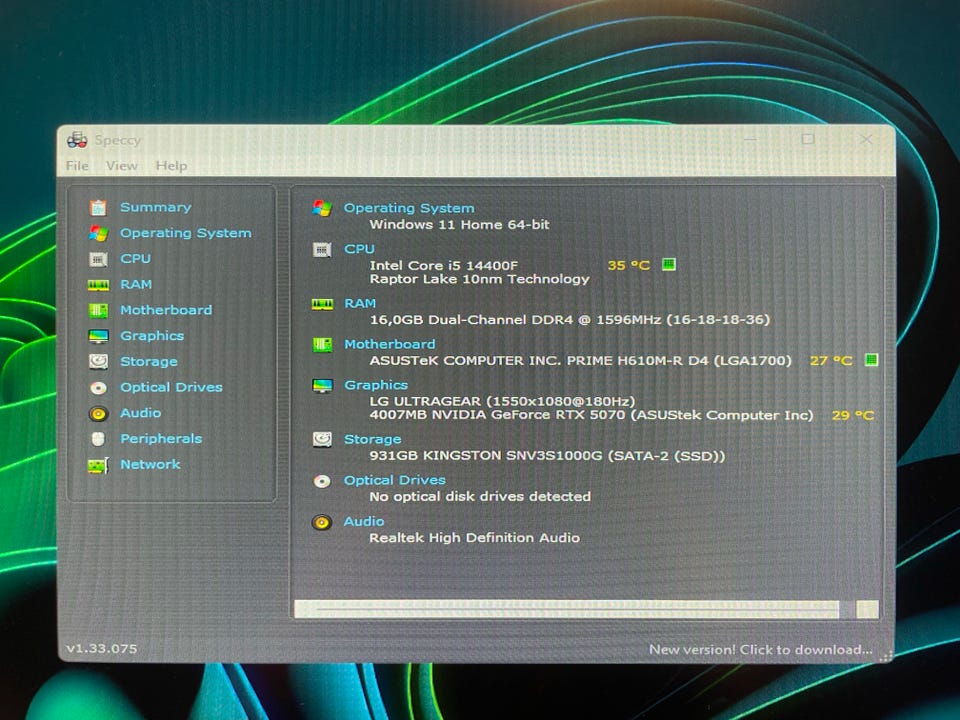
Task: Click the LG ULTRAGEAR monitor line
Action: pos(502,401)
